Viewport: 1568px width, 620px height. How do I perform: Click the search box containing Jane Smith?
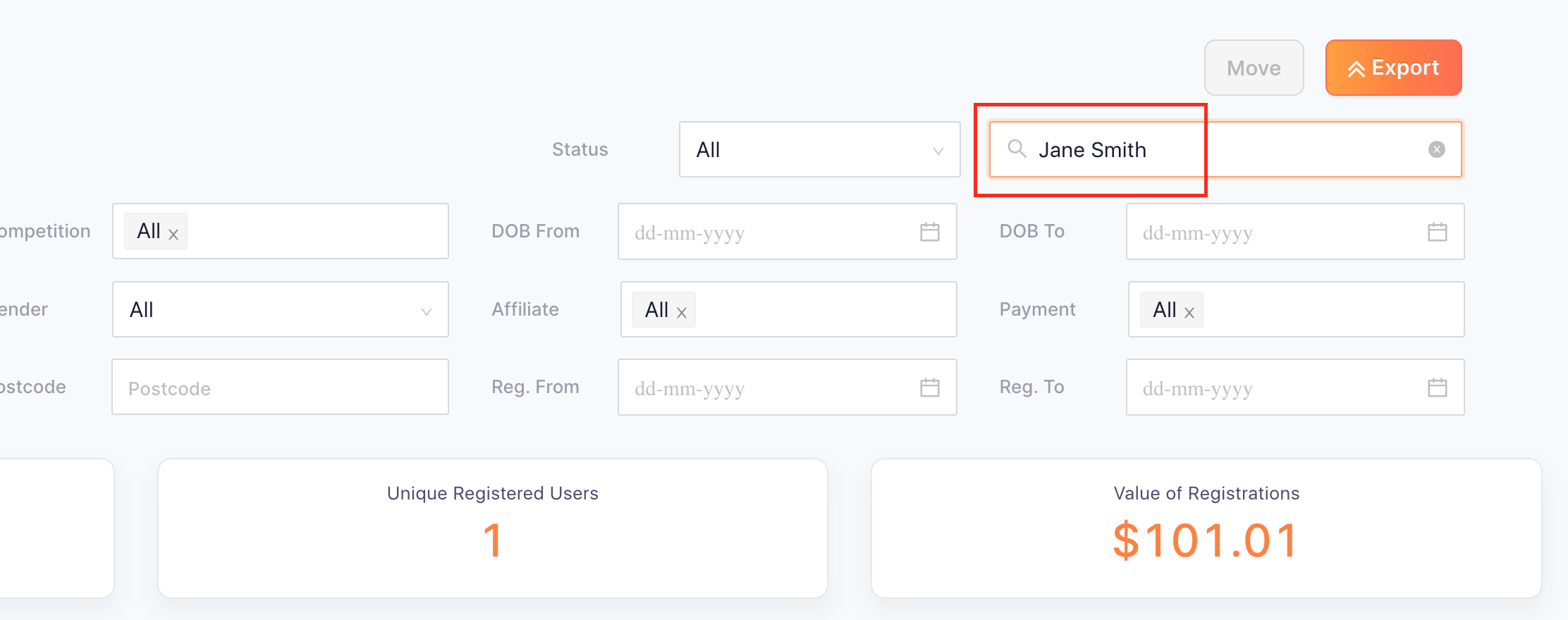(x=1225, y=149)
